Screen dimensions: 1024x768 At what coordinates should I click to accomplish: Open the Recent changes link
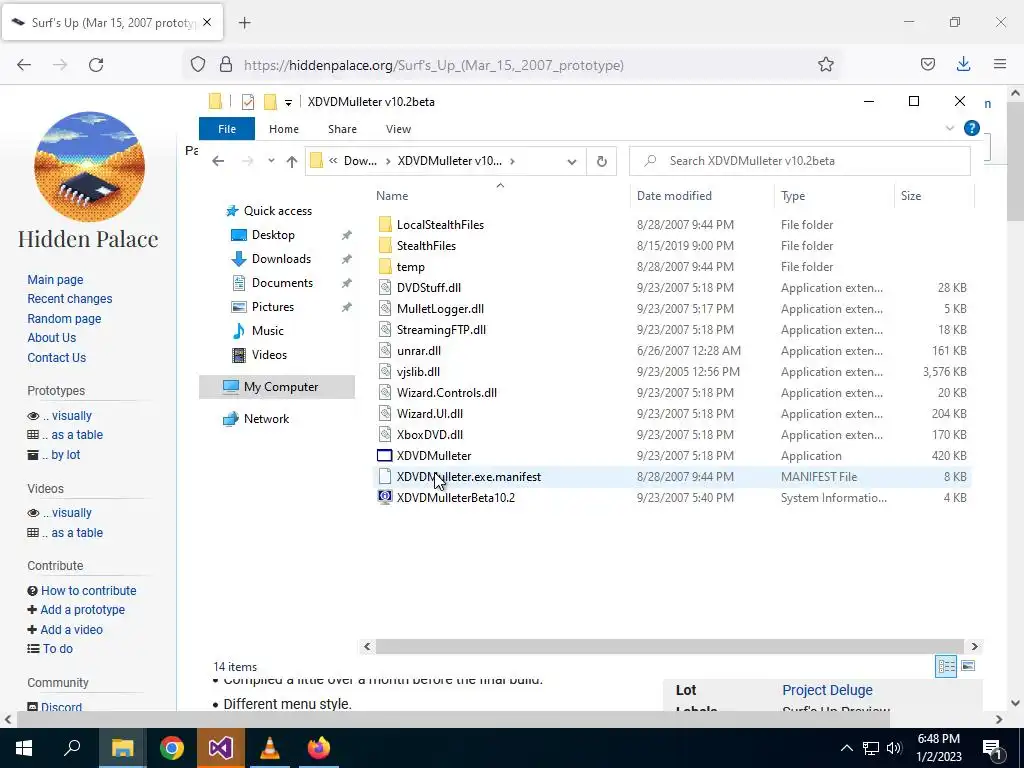69,299
